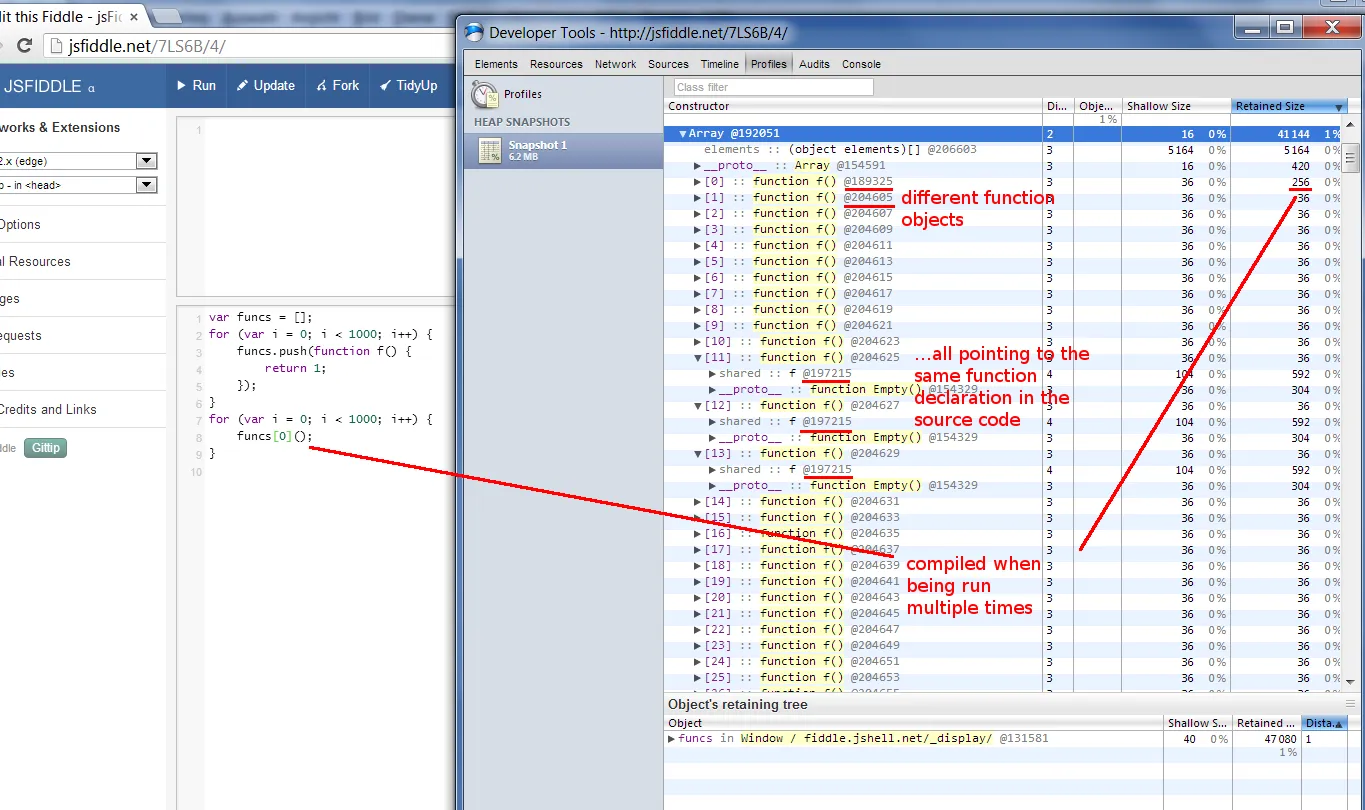Image resolution: width=1365 pixels, height=810 pixels.
Task: Close the Developer Tools window
Action: pyautogui.click(x=1331, y=27)
